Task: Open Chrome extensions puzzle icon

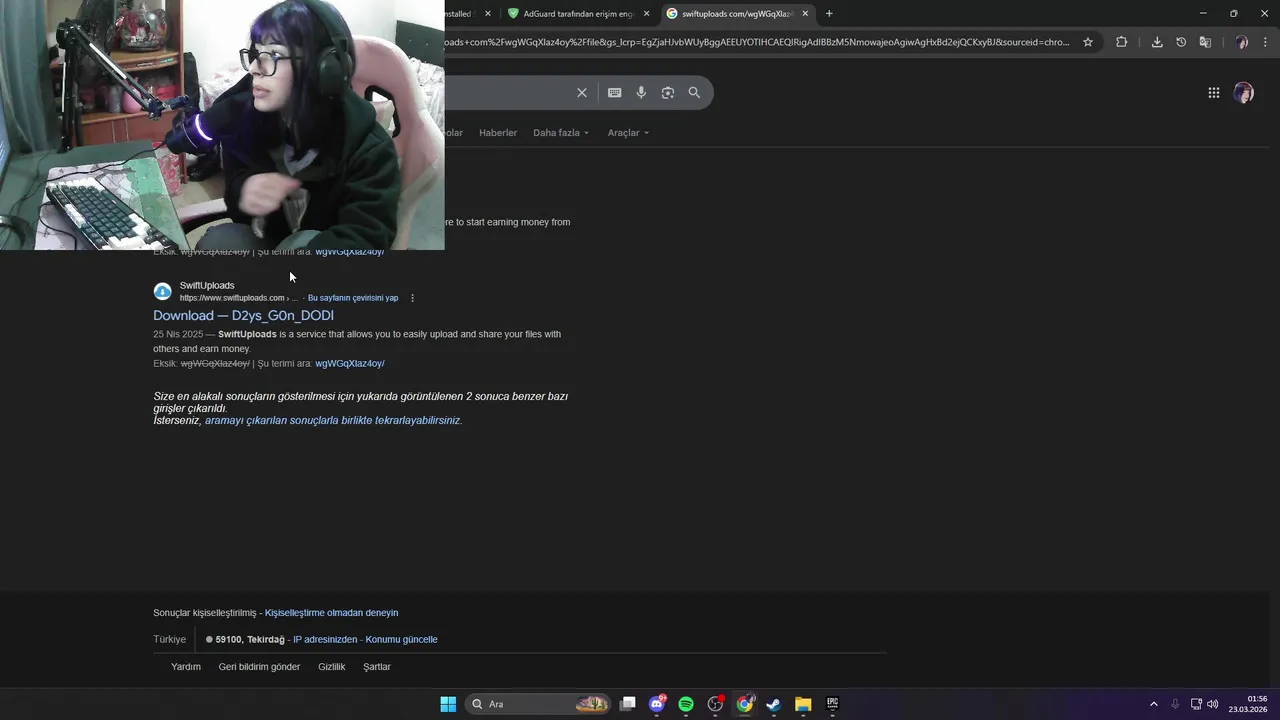Action: [1121, 42]
